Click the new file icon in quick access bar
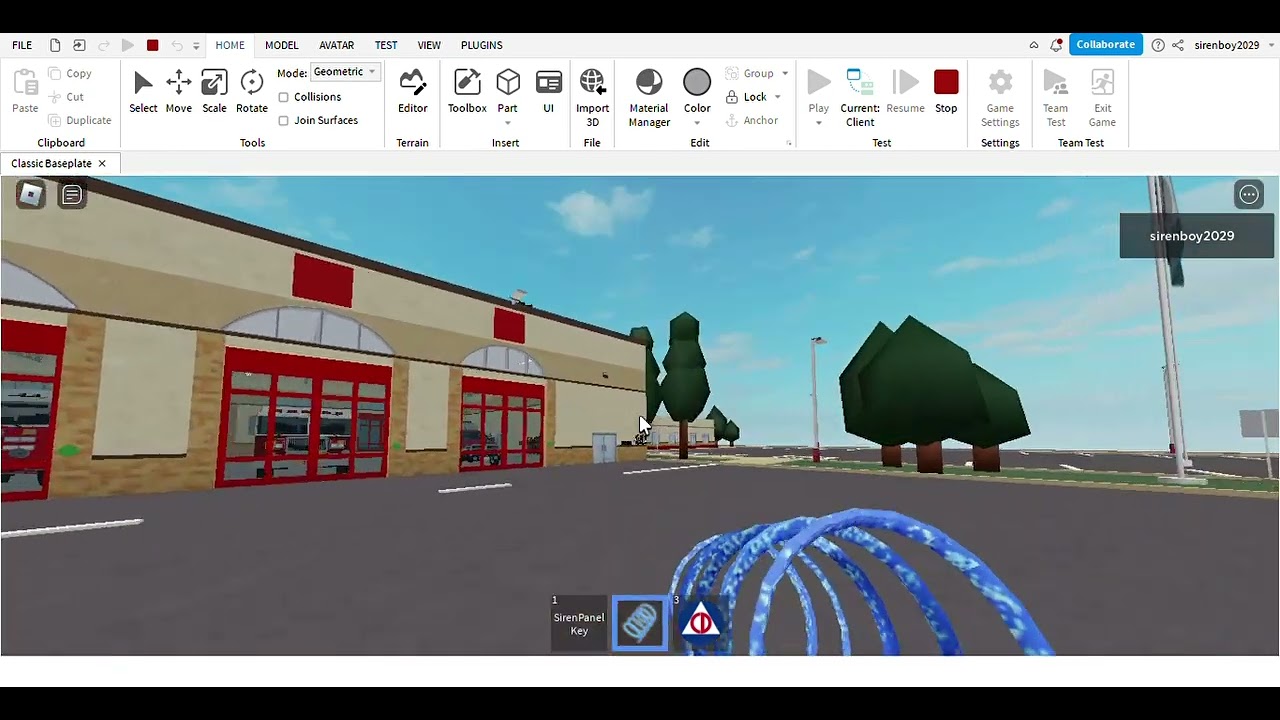This screenshot has height=720, width=1280. coord(55,45)
